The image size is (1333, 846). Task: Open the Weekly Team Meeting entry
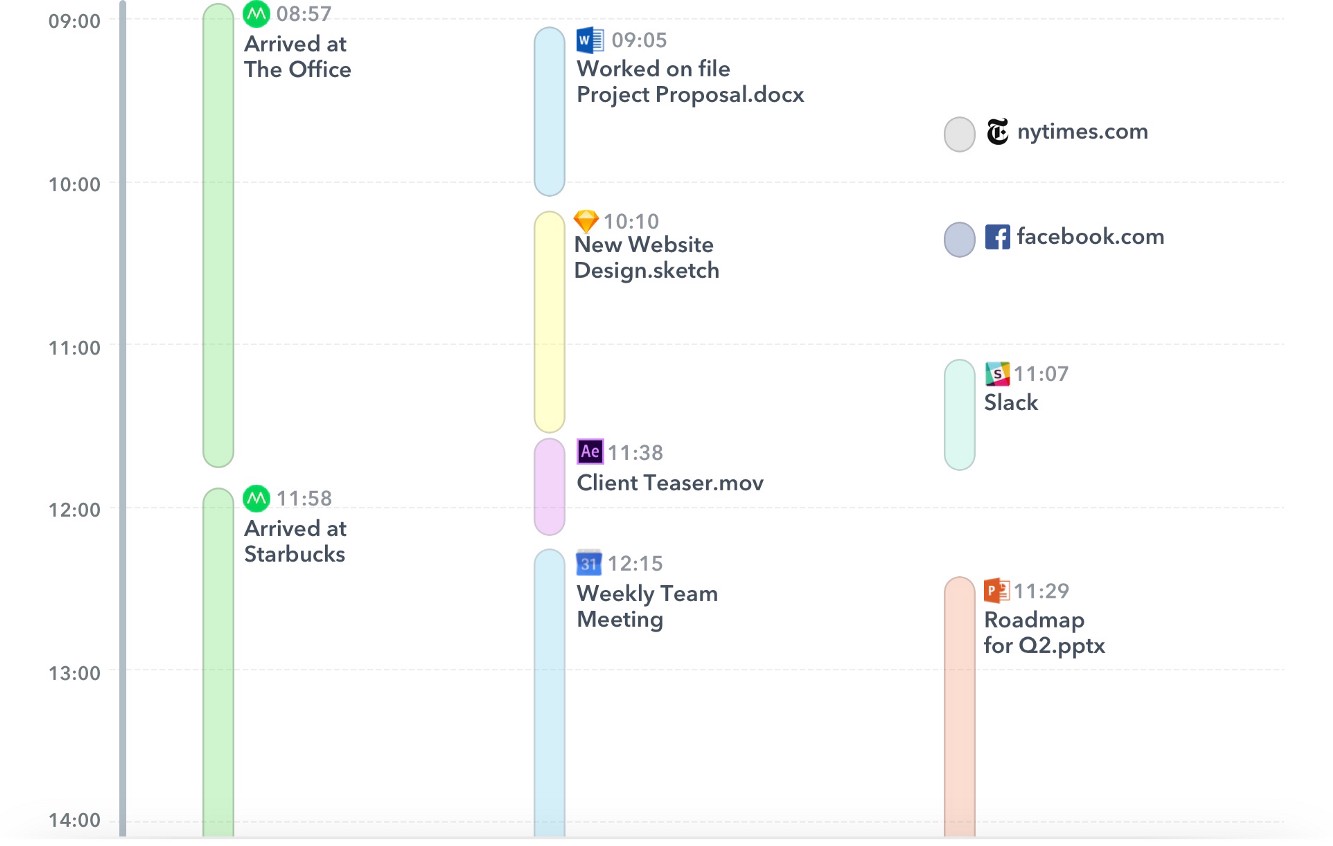pos(647,606)
